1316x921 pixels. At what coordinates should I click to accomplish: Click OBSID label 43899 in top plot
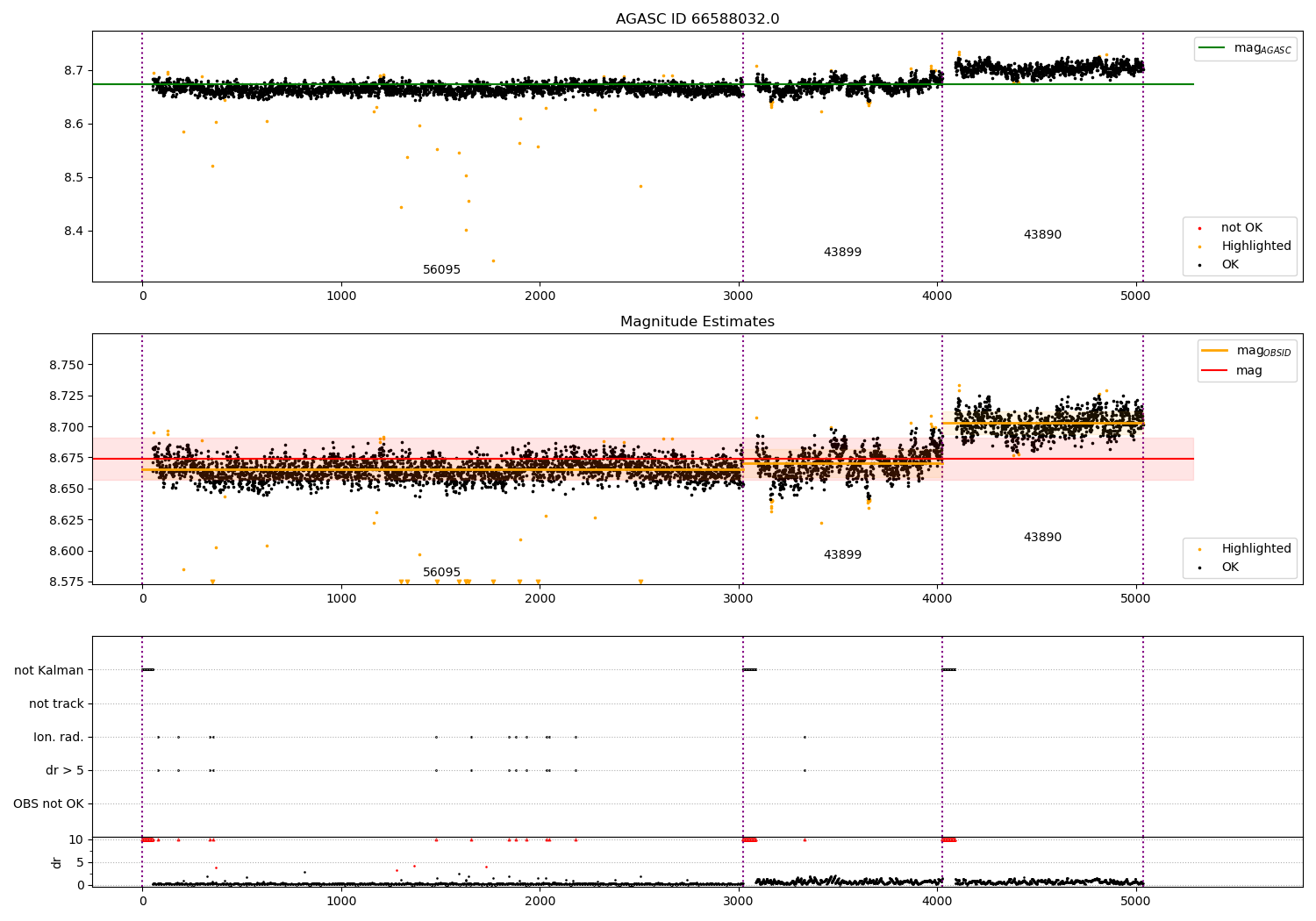click(x=842, y=253)
